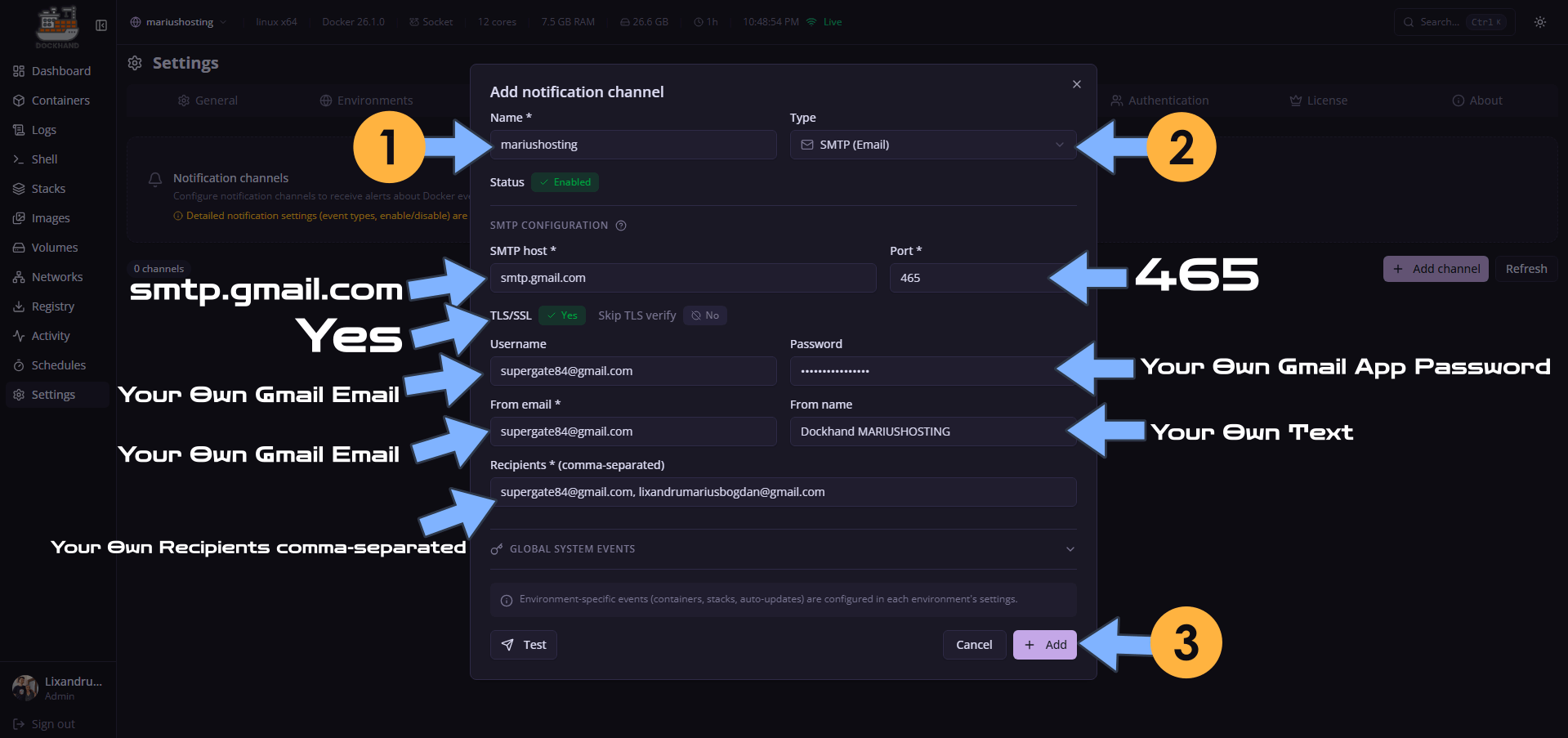This screenshot has height=738, width=1568.
Task: Open the search bar at the top
Action: point(1454,22)
